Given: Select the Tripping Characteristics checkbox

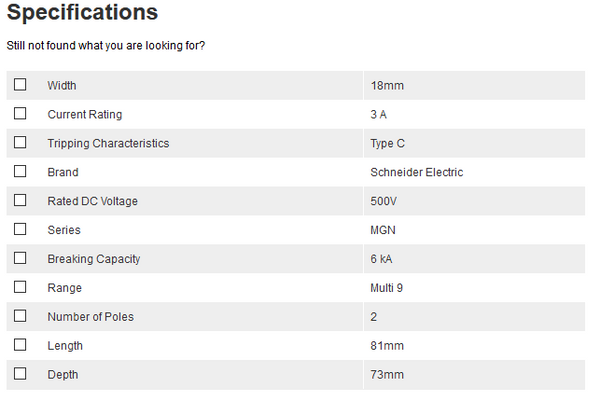Looking at the screenshot, I should click(20, 143).
